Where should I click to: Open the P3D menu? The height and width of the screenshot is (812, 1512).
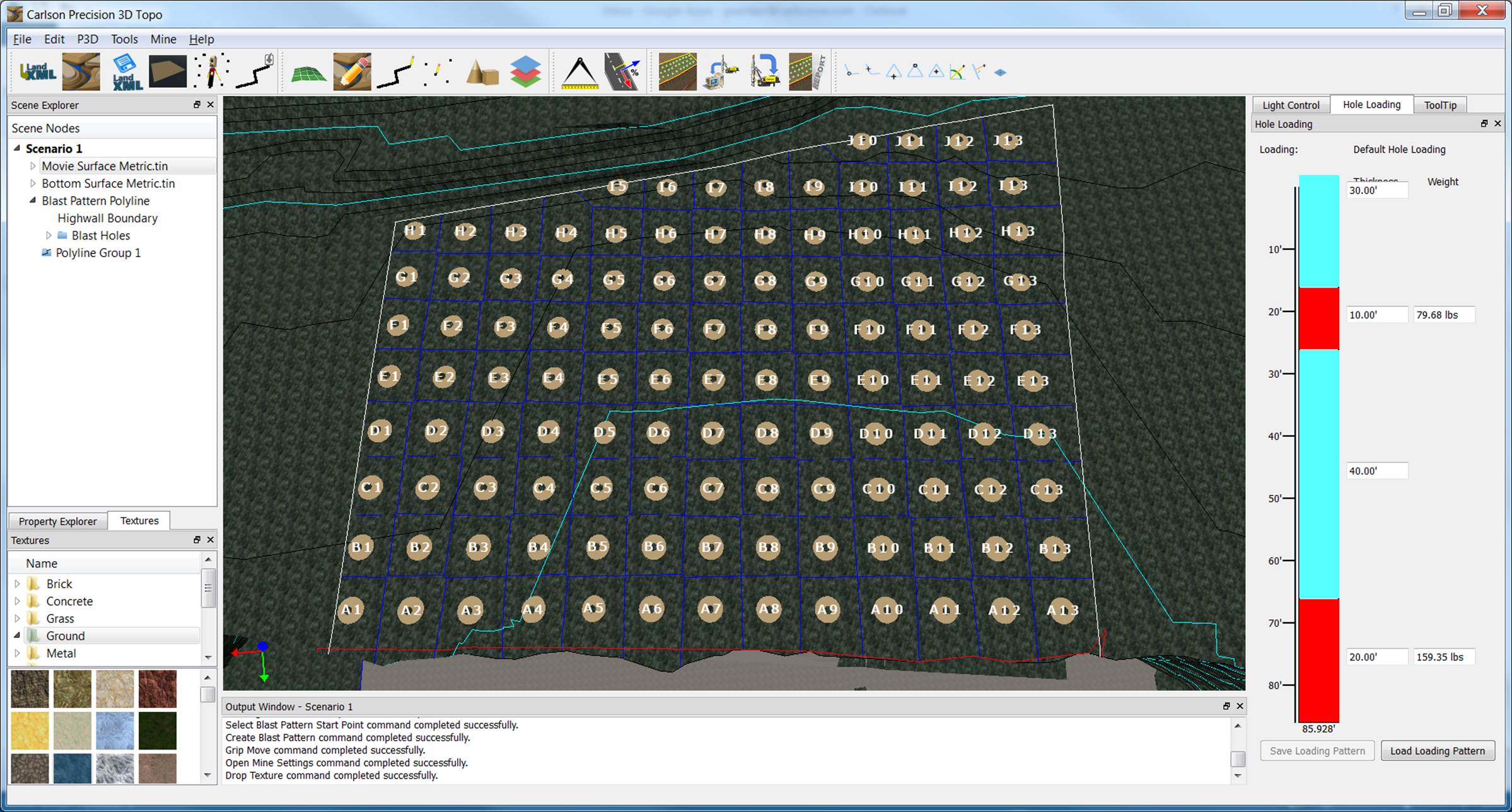tap(88, 39)
